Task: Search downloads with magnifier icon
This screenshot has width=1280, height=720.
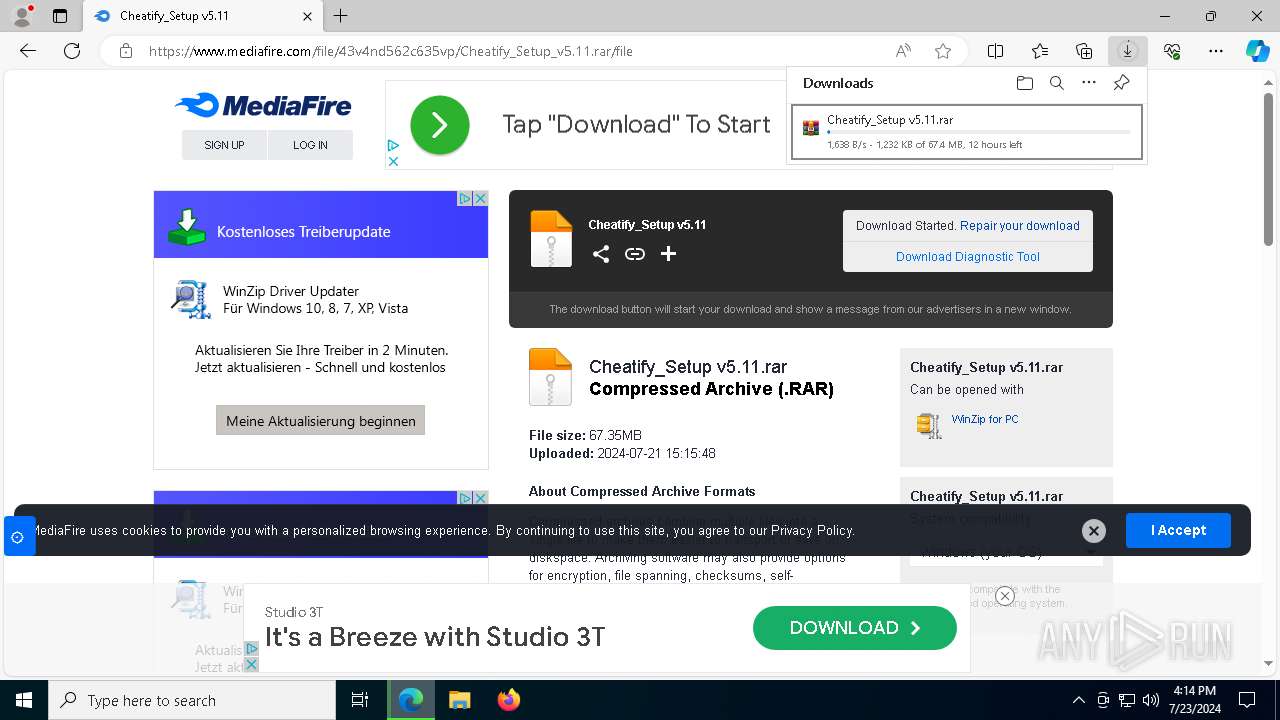Action: point(1057,83)
